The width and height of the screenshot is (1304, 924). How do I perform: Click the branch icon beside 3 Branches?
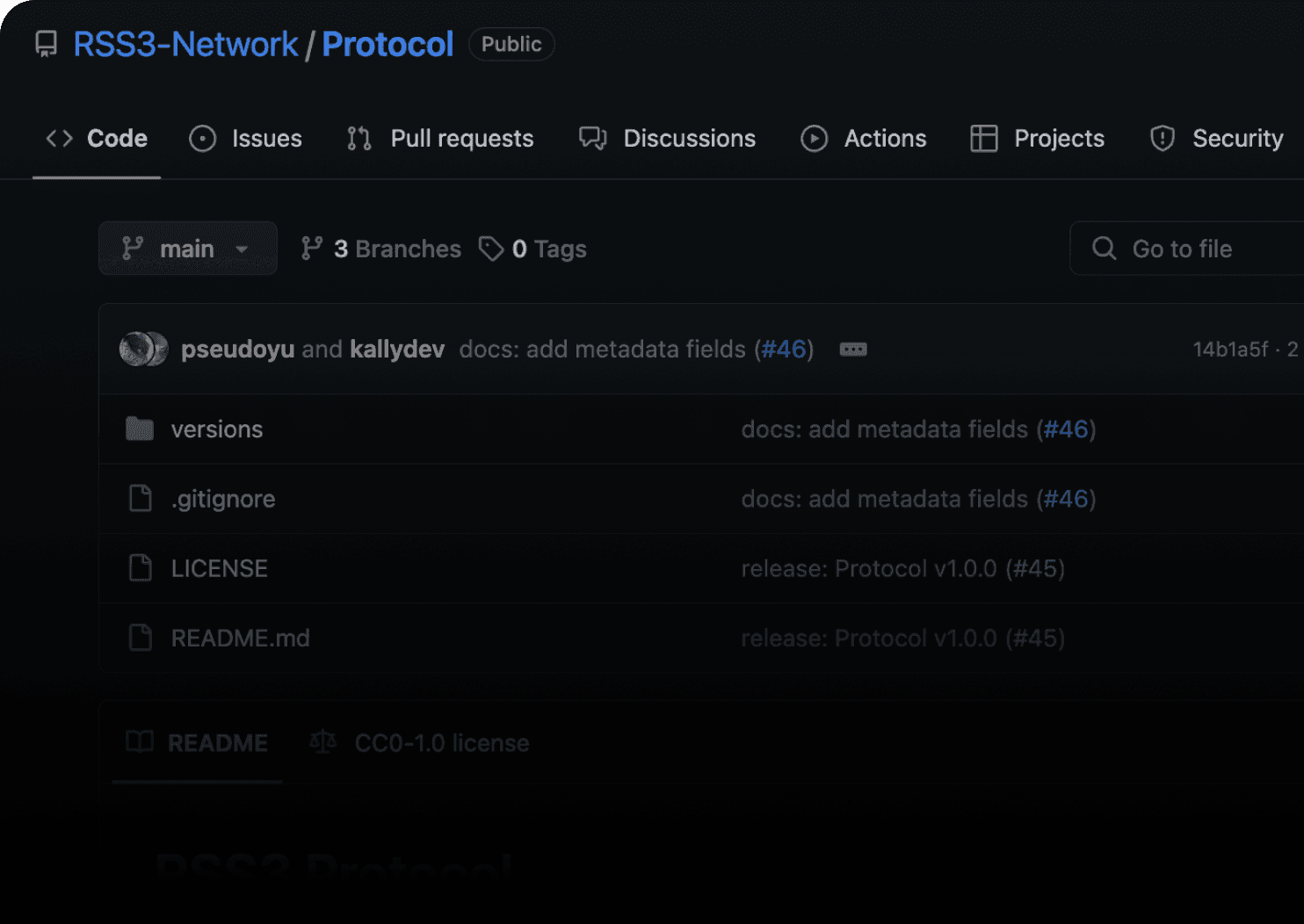click(x=311, y=249)
